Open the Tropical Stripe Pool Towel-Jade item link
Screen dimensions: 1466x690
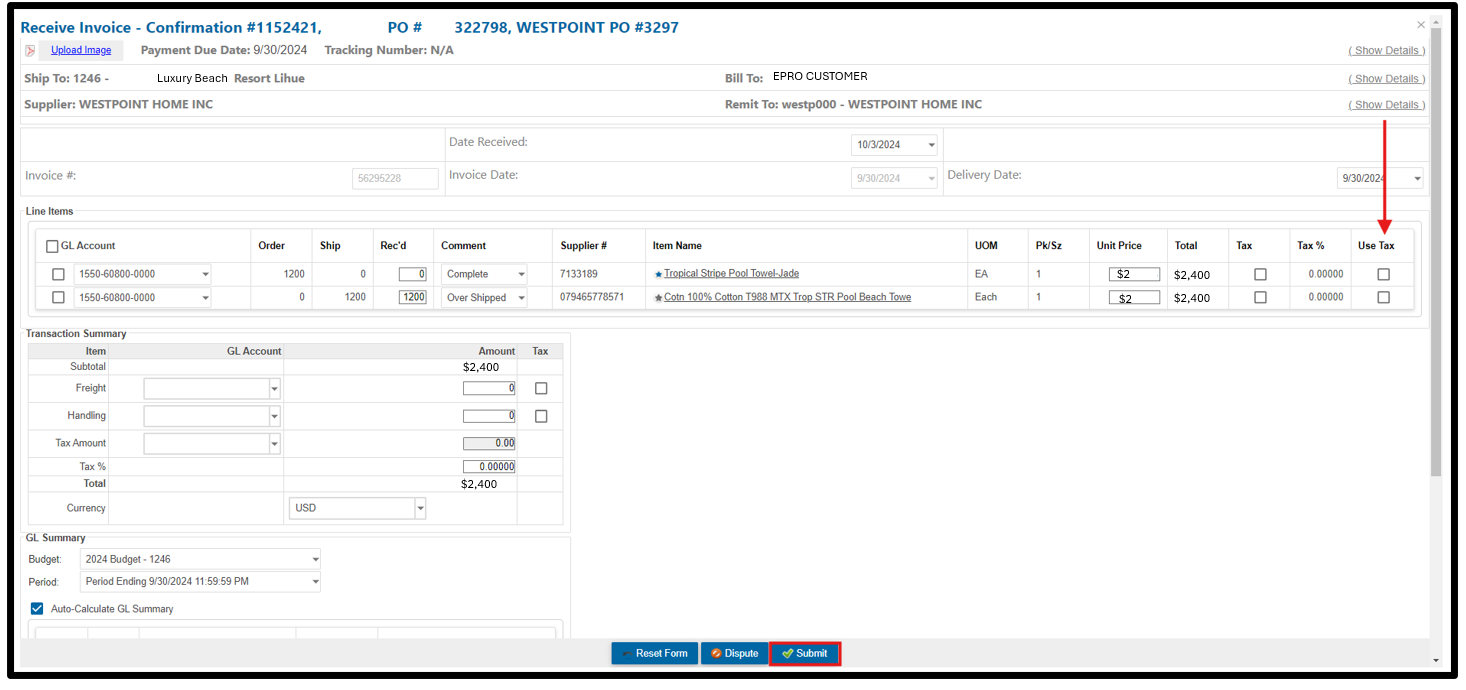click(731, 274)
